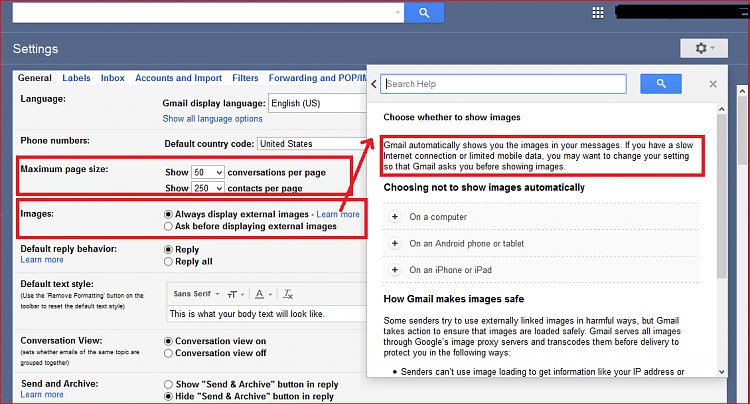Open Default country code dropdown

click(x=312, y=143)
